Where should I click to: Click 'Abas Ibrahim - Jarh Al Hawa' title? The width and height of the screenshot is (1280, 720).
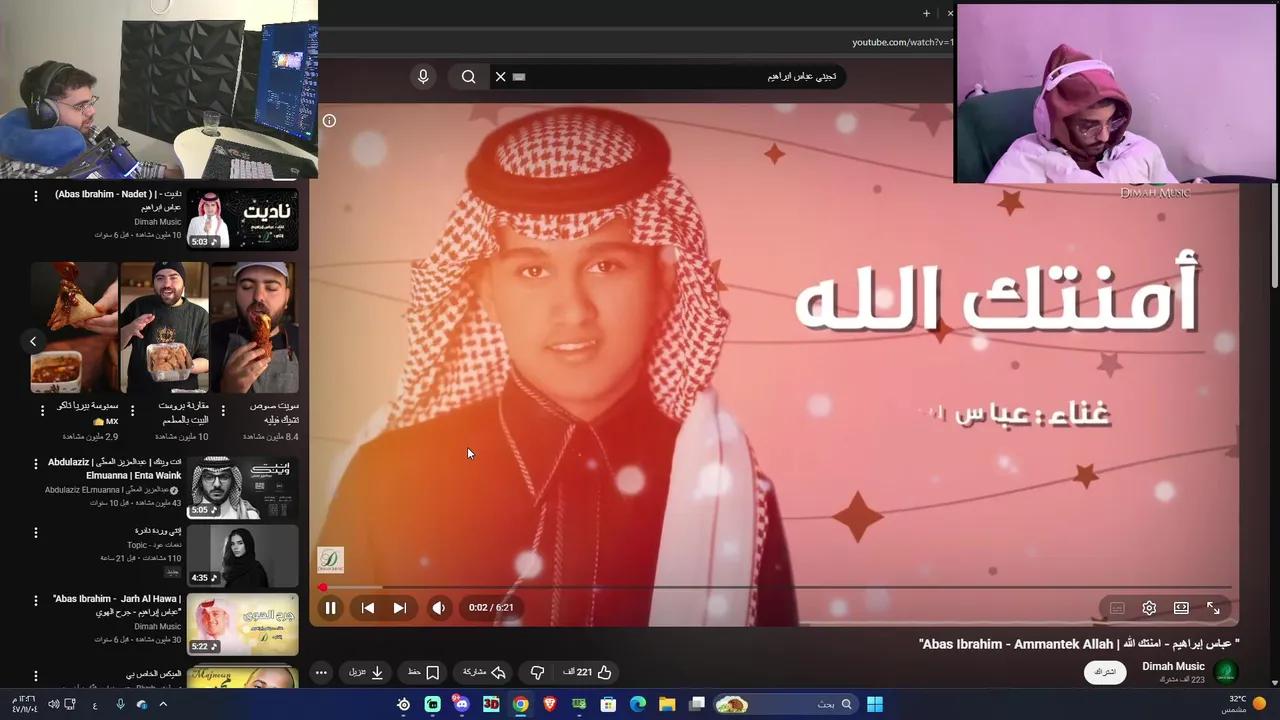tap(117, 604)
